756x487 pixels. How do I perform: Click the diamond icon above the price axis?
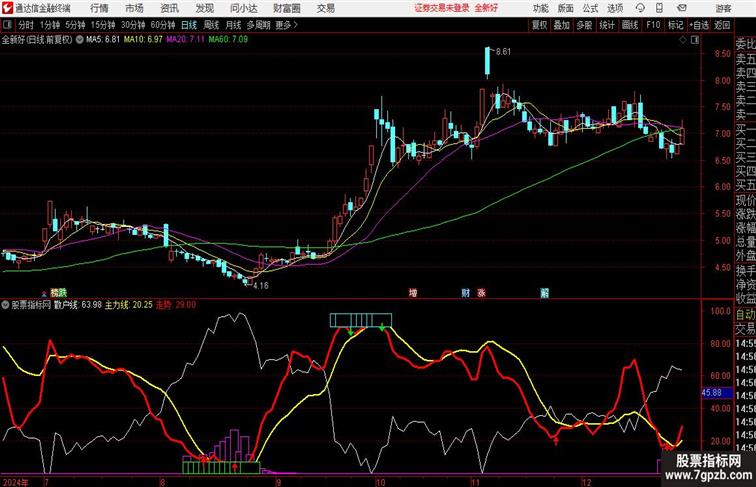[x=683, y=40]
